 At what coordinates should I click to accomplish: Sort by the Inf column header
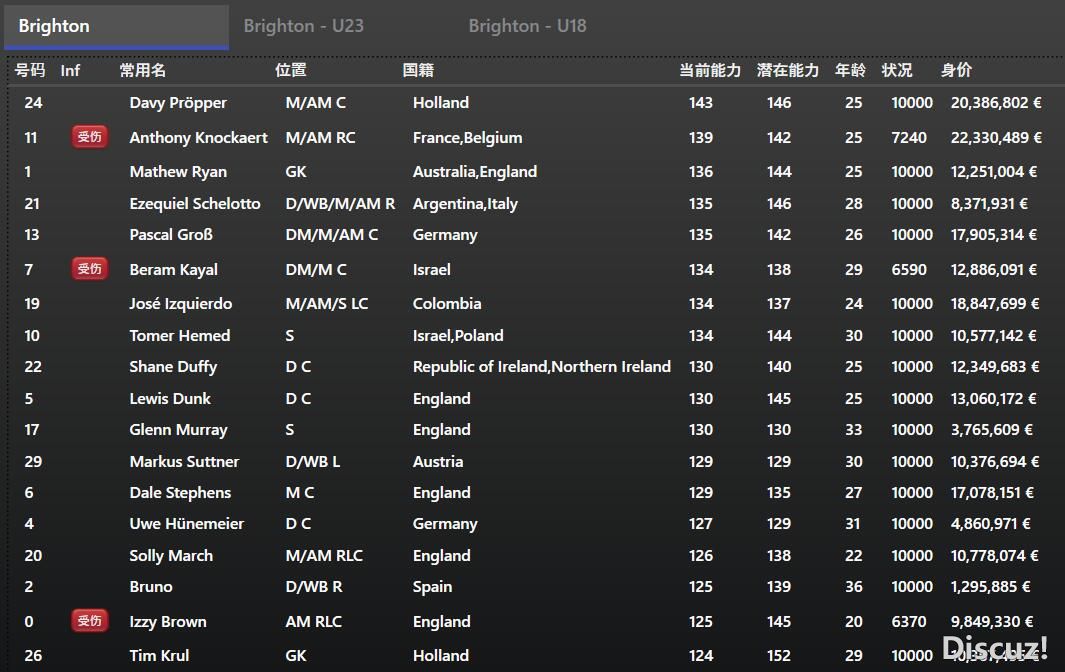click(70, 70)
